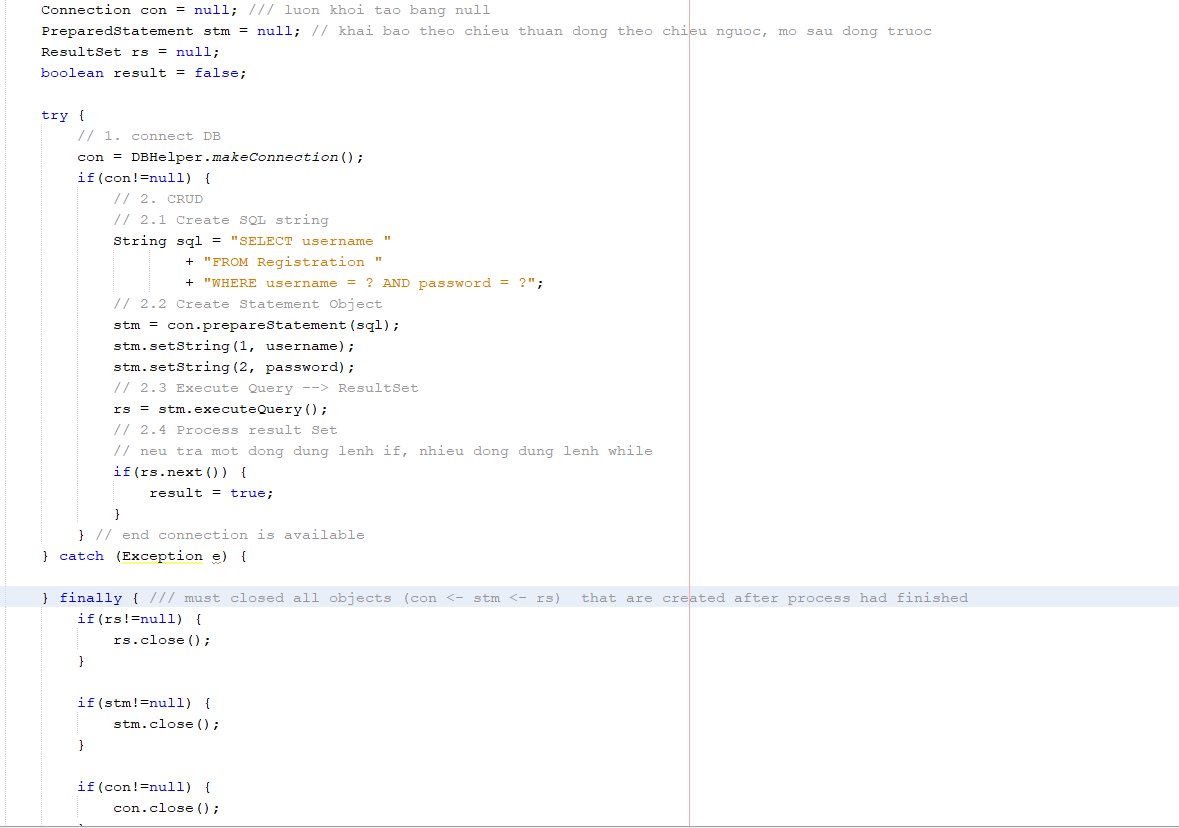The image size is (1179, 828).
Task: Click the "result = true" assignment
Action: [x=211, y=493]
